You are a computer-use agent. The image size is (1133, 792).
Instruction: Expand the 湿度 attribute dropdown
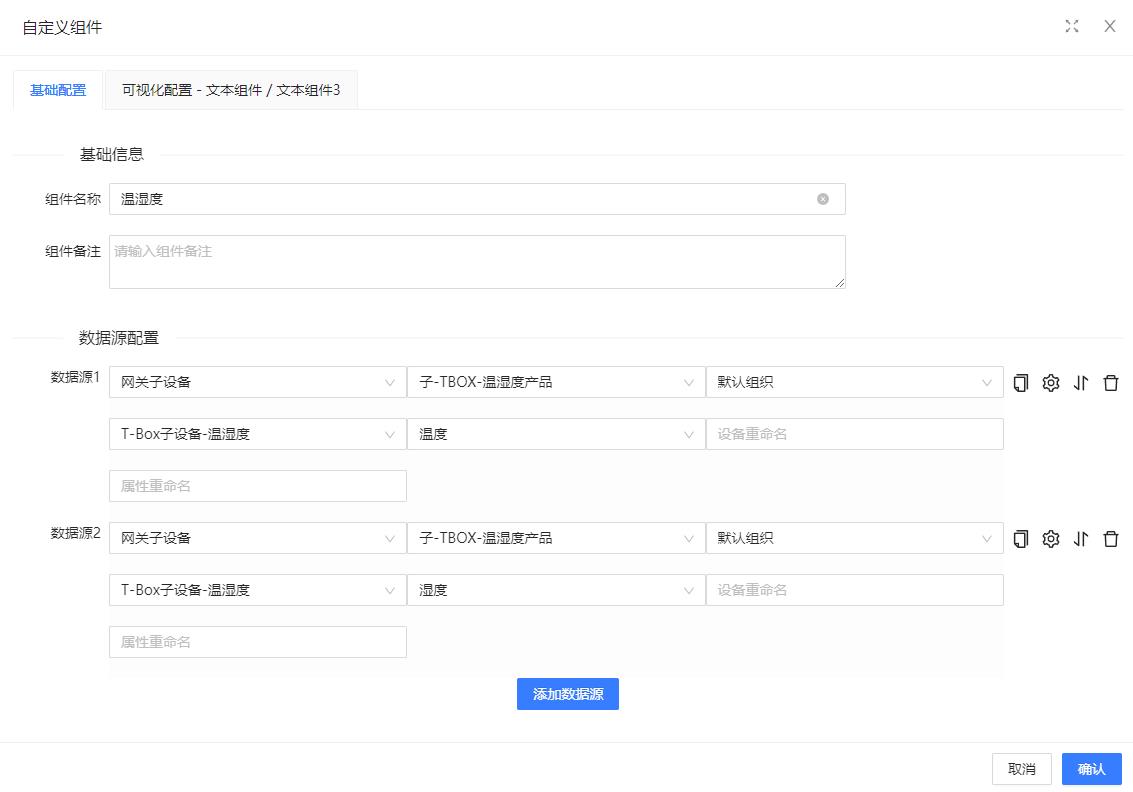click(x=556, y=590)
